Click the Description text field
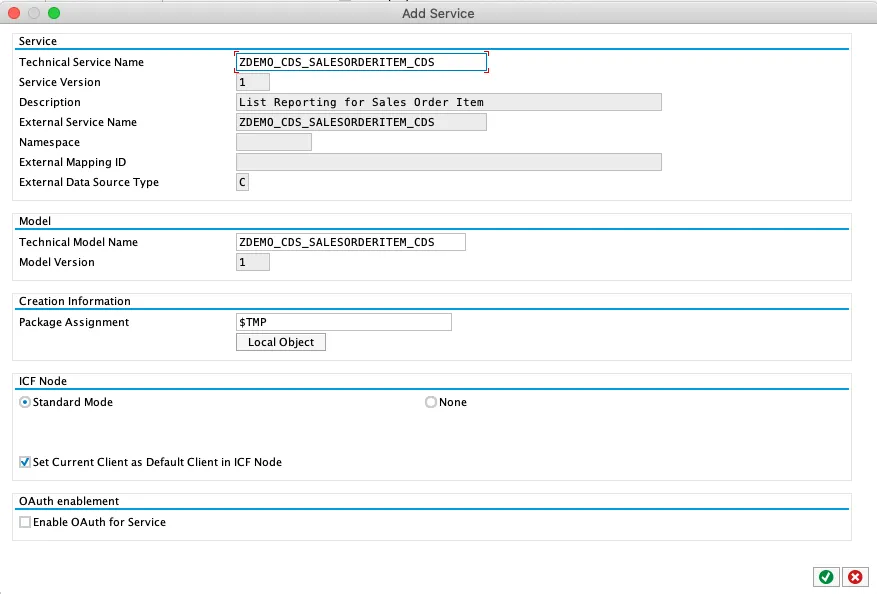 [448, 102]
